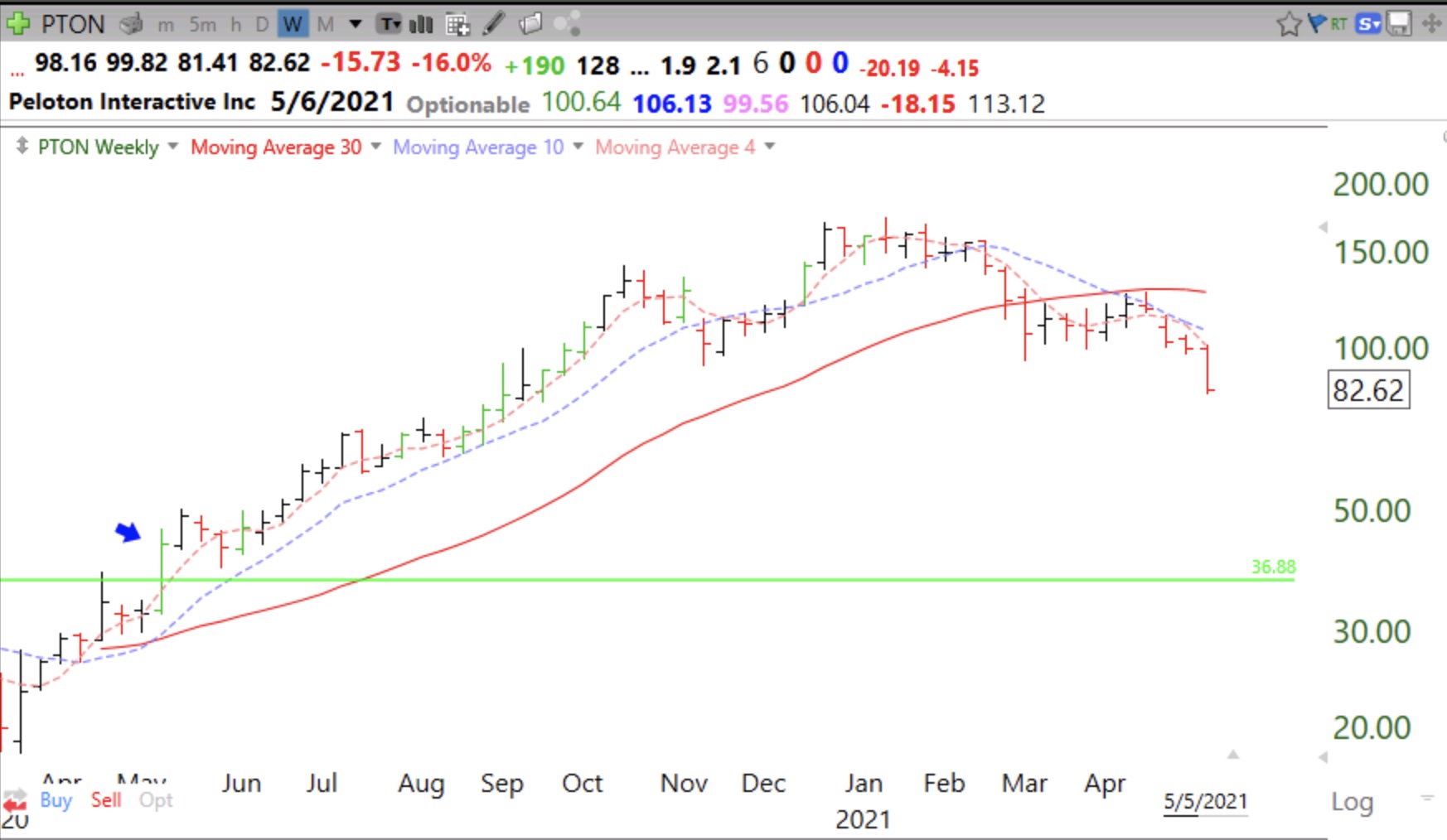
Task: Click the -16.0% percent change value
Action: (451, 62)
